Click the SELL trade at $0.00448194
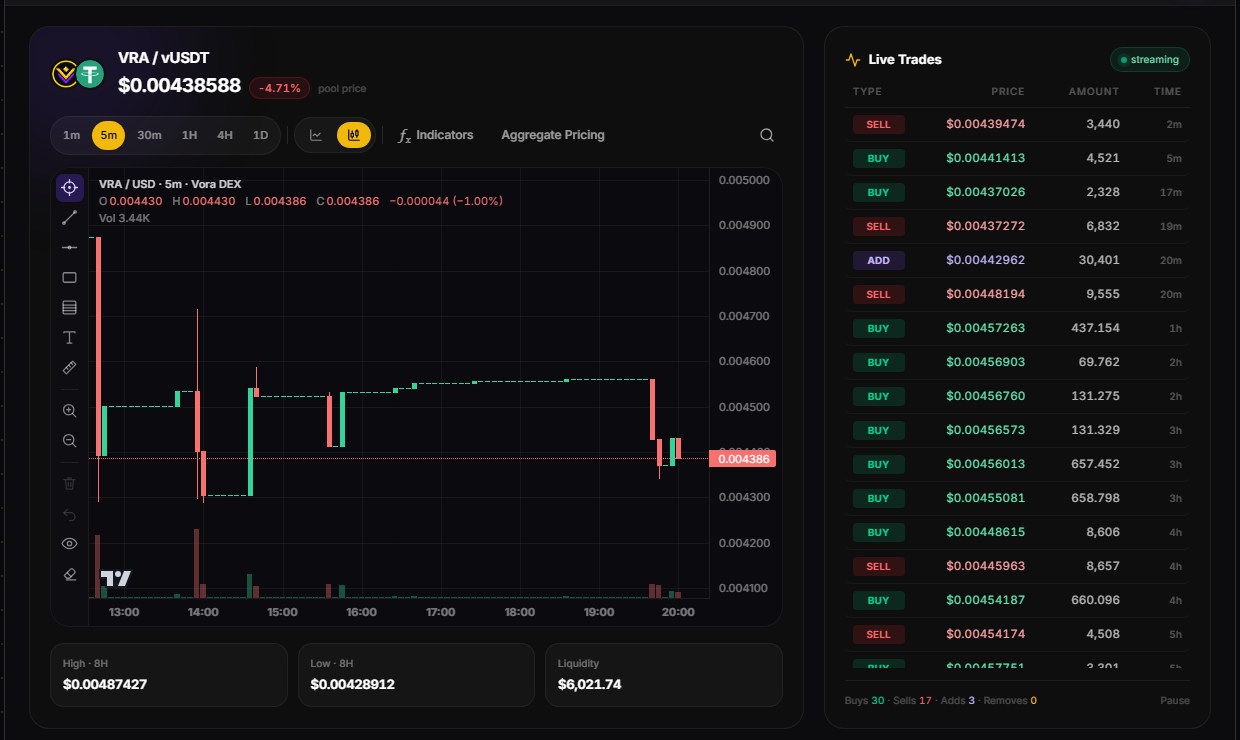1240x740 pixels. (1017, 294)
